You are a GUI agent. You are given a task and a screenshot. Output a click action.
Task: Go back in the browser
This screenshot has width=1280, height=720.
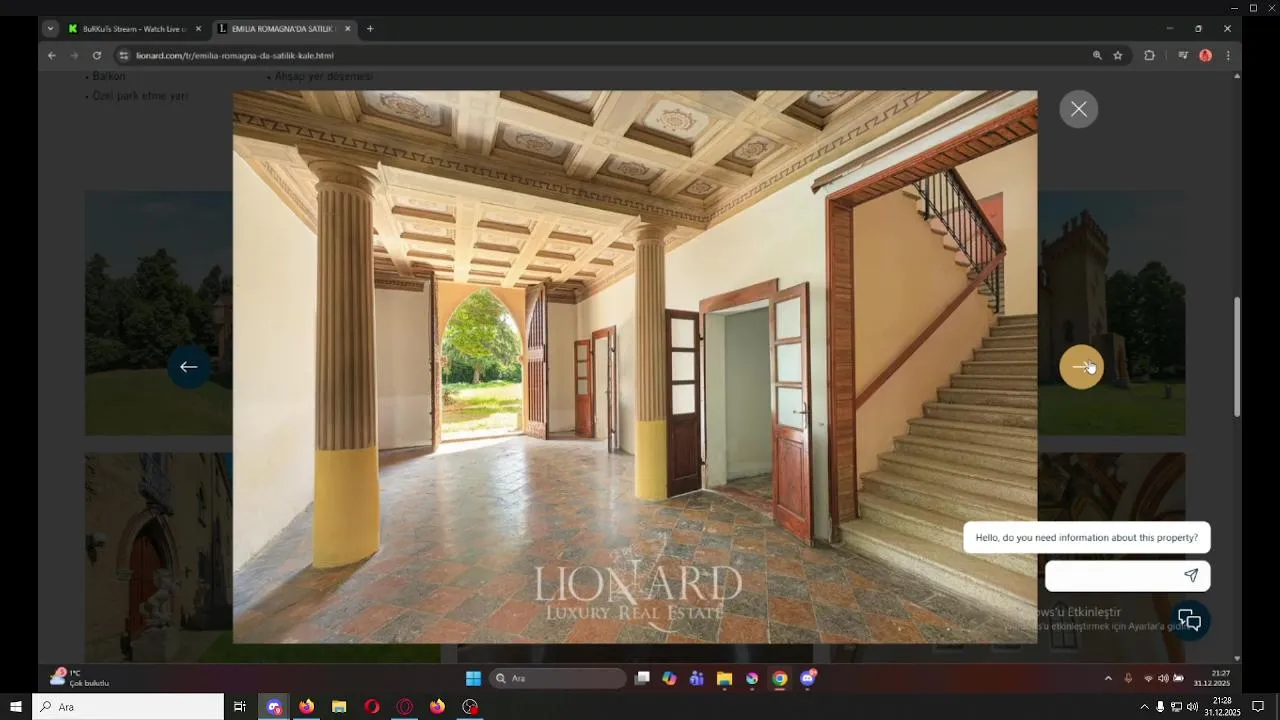52,56
